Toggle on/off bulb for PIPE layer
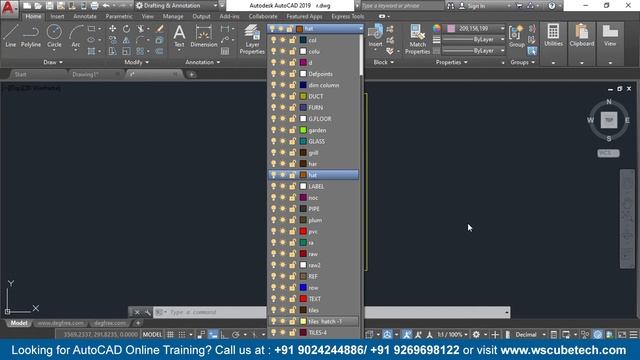The width and height of the screenshot is (640, 360). coord(273,209)
